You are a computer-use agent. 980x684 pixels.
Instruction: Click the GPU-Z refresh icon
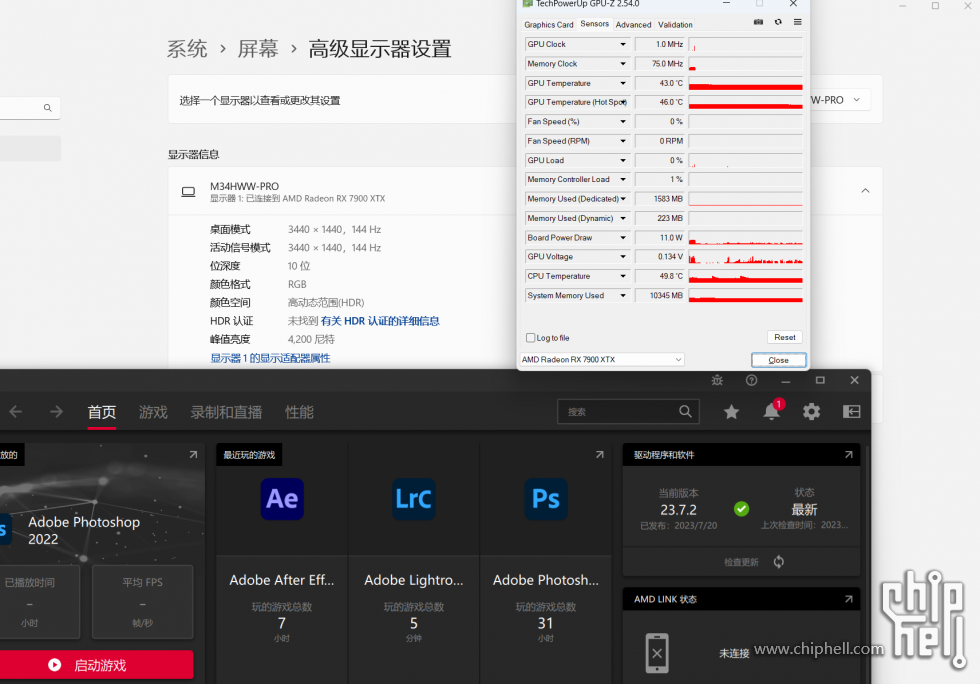click(778, 22)
